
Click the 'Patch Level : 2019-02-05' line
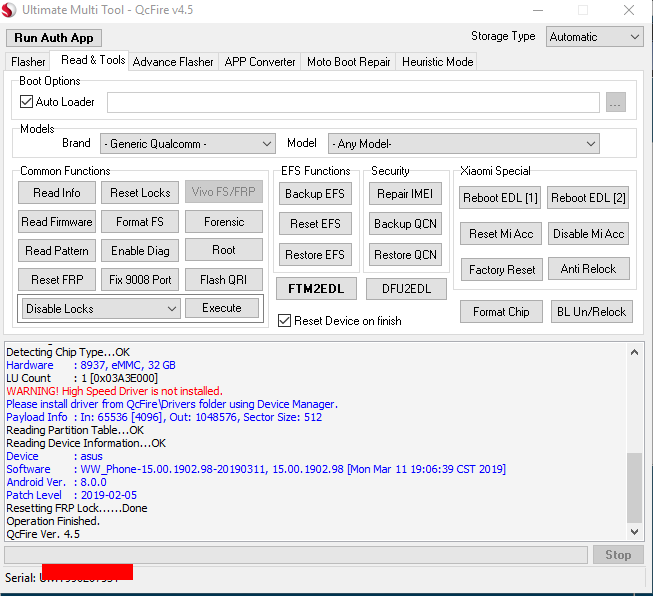tap(72, 495)
